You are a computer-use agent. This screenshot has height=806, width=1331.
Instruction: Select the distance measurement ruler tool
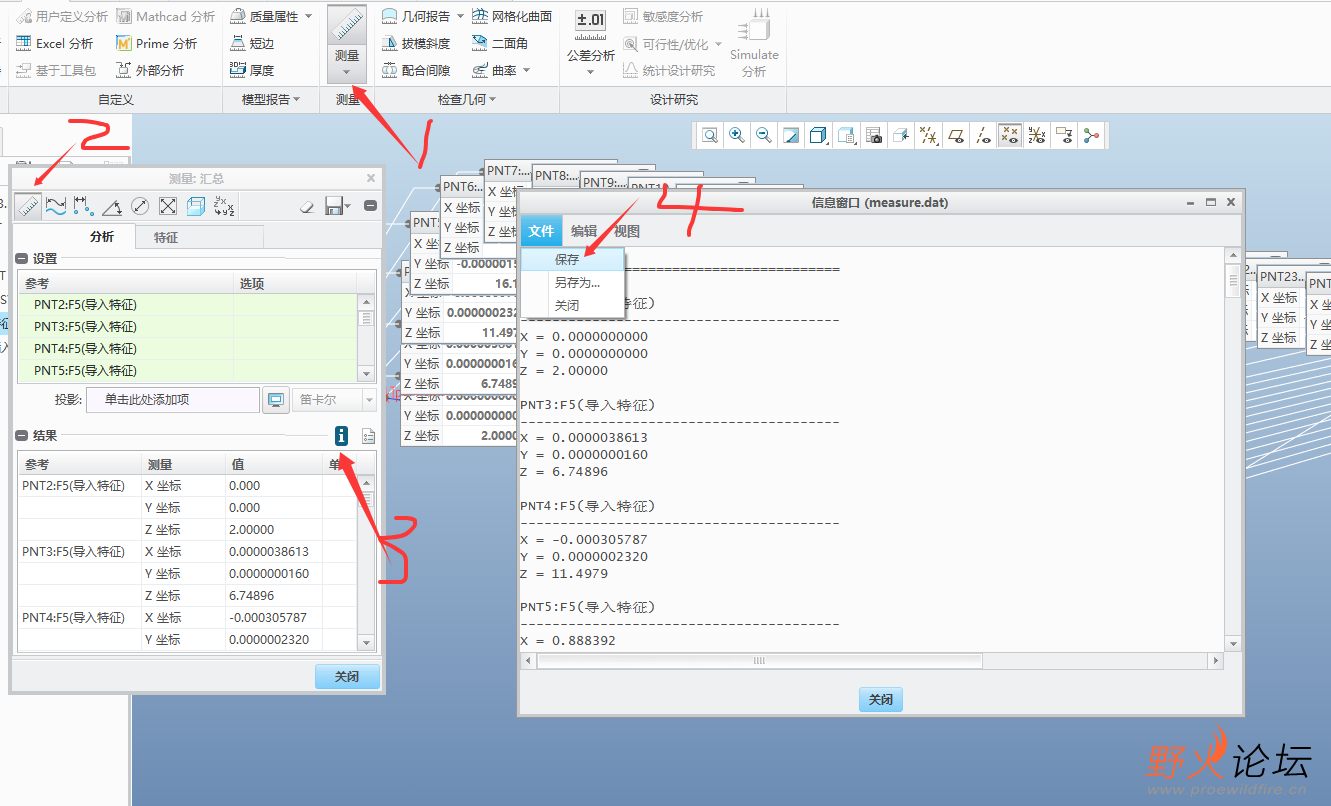pyautogui.click(x=27, y=205)
